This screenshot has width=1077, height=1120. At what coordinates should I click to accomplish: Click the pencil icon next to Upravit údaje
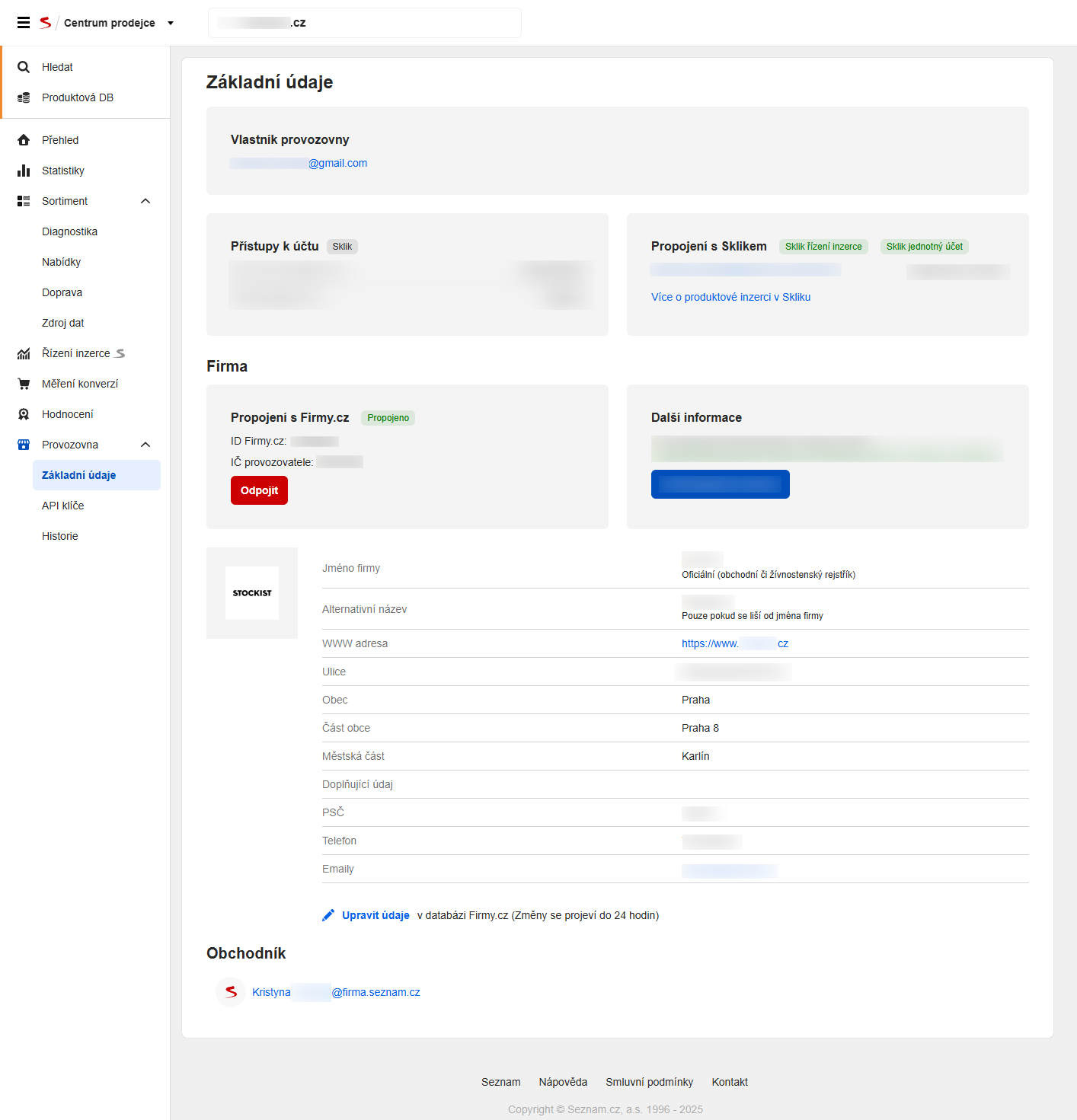pyautogui.click(x=328, y=915)
